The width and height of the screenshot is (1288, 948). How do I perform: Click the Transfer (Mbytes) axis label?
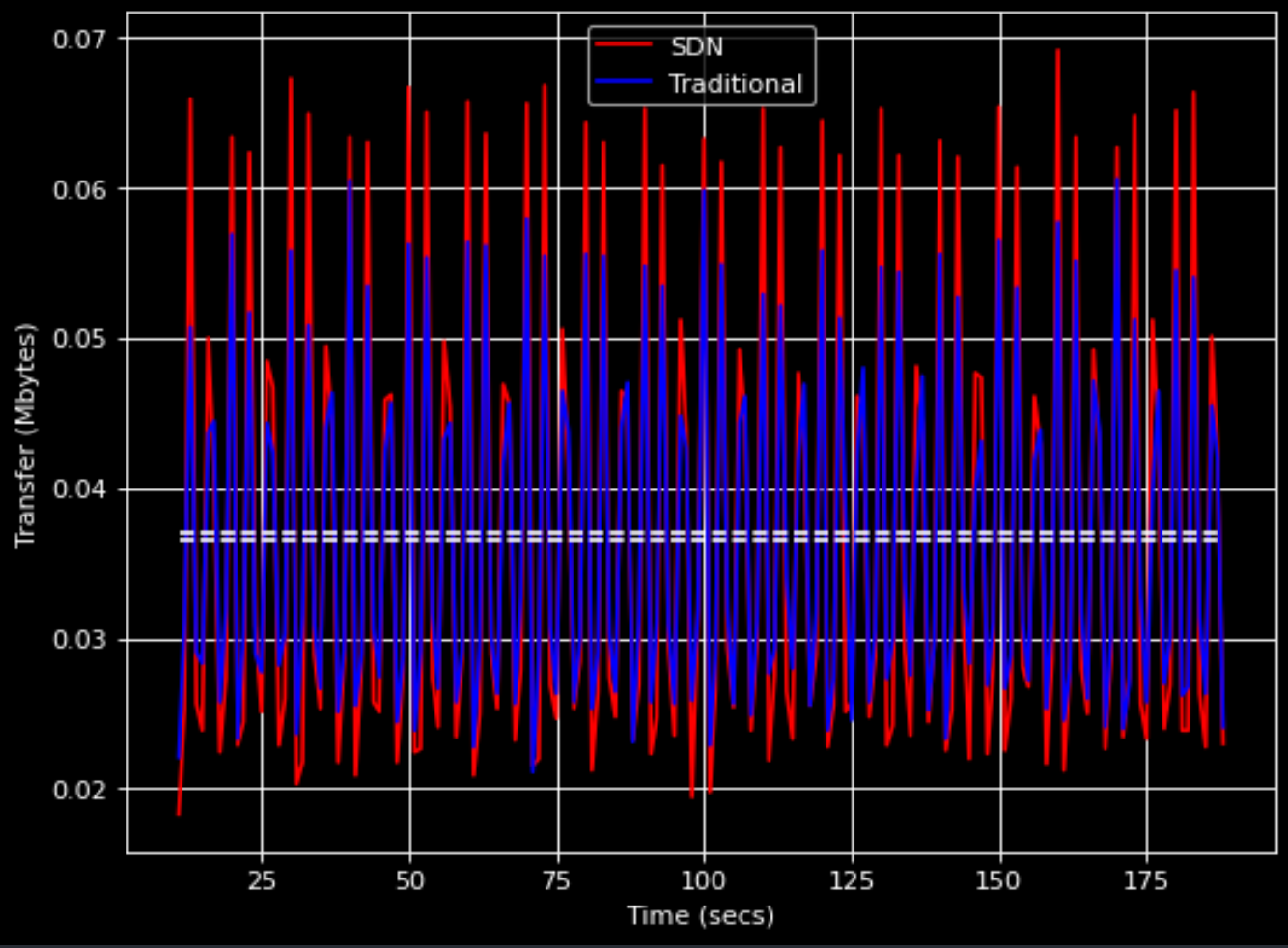point(26,436)
